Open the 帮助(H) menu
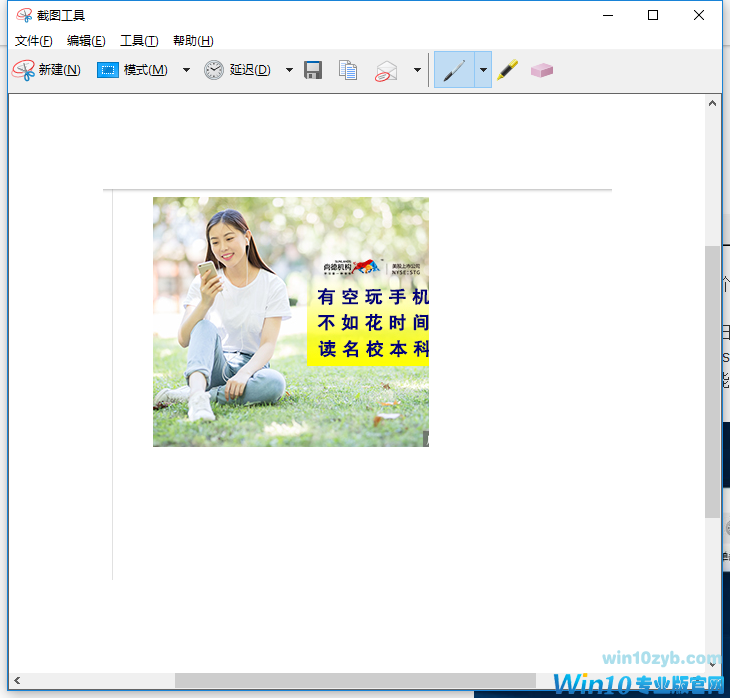The image size is (730, 698). coord(193,41)
